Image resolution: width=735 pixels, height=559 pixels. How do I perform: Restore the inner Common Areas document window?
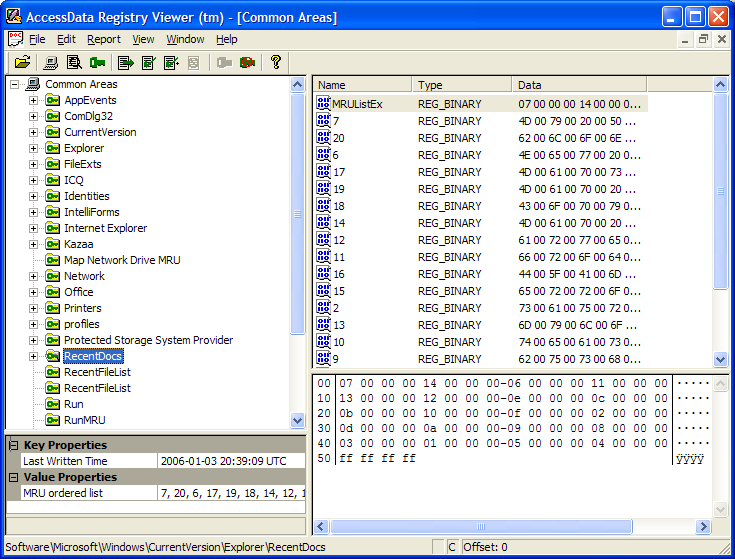[703, 39]
